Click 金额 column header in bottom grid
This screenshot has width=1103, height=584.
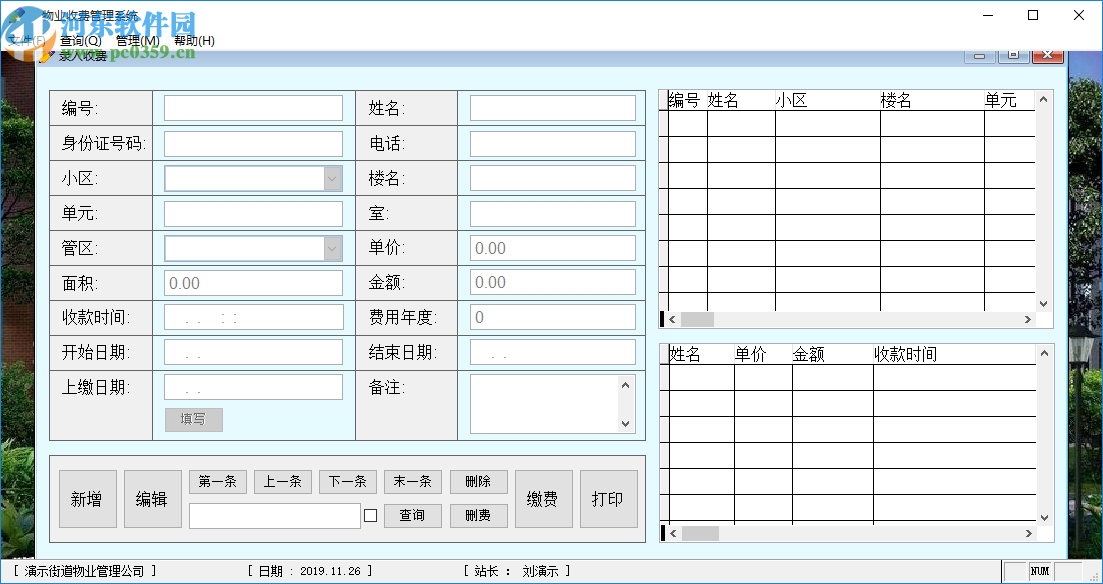coord(832,355)
